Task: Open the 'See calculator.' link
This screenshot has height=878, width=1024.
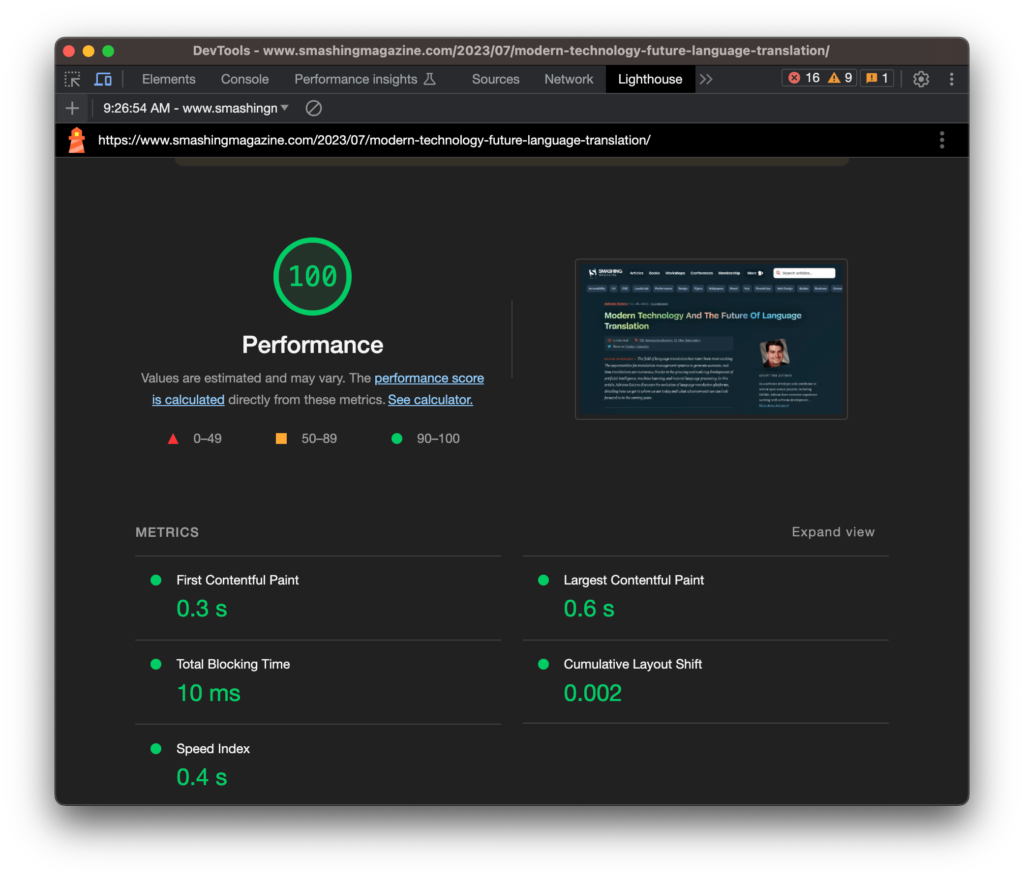Action: 430,400
